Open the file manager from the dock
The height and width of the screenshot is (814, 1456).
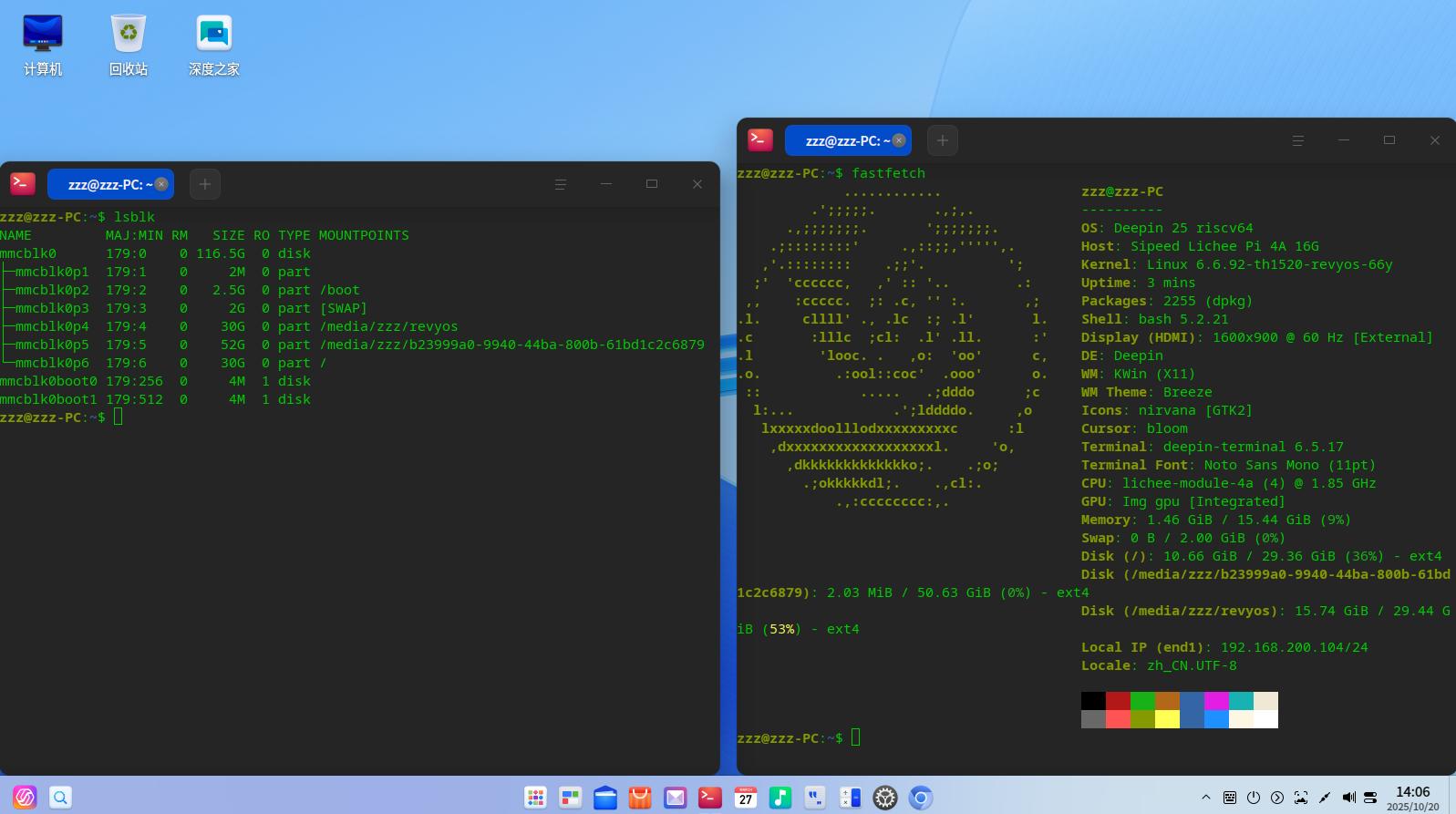[x=605, y=798]
